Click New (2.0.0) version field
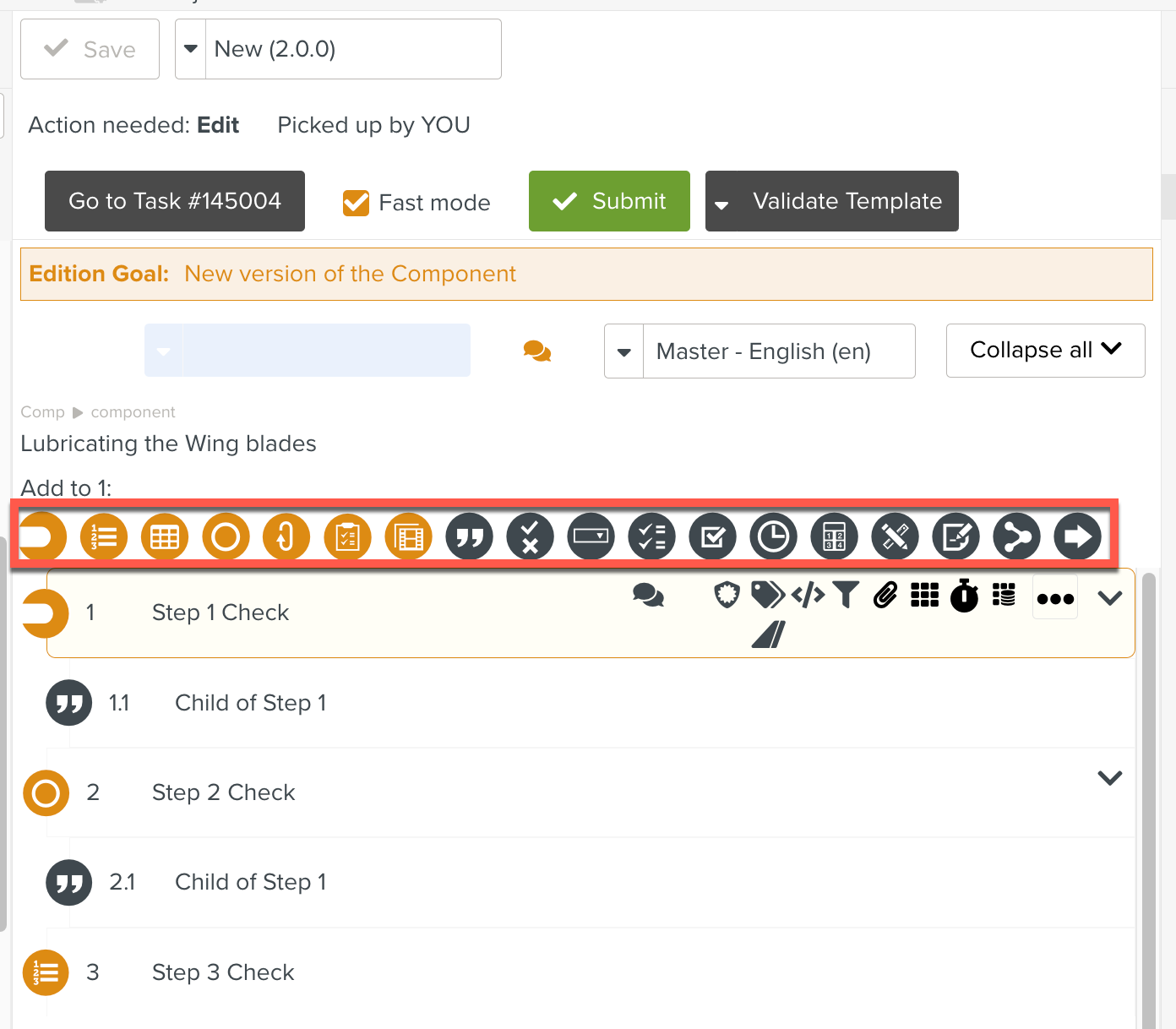 353,49
